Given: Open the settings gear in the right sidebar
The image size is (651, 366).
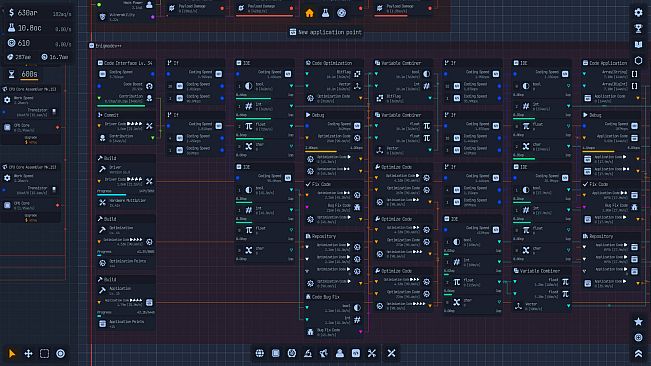Looking at the screenshot, I should (x=639, y=12).
